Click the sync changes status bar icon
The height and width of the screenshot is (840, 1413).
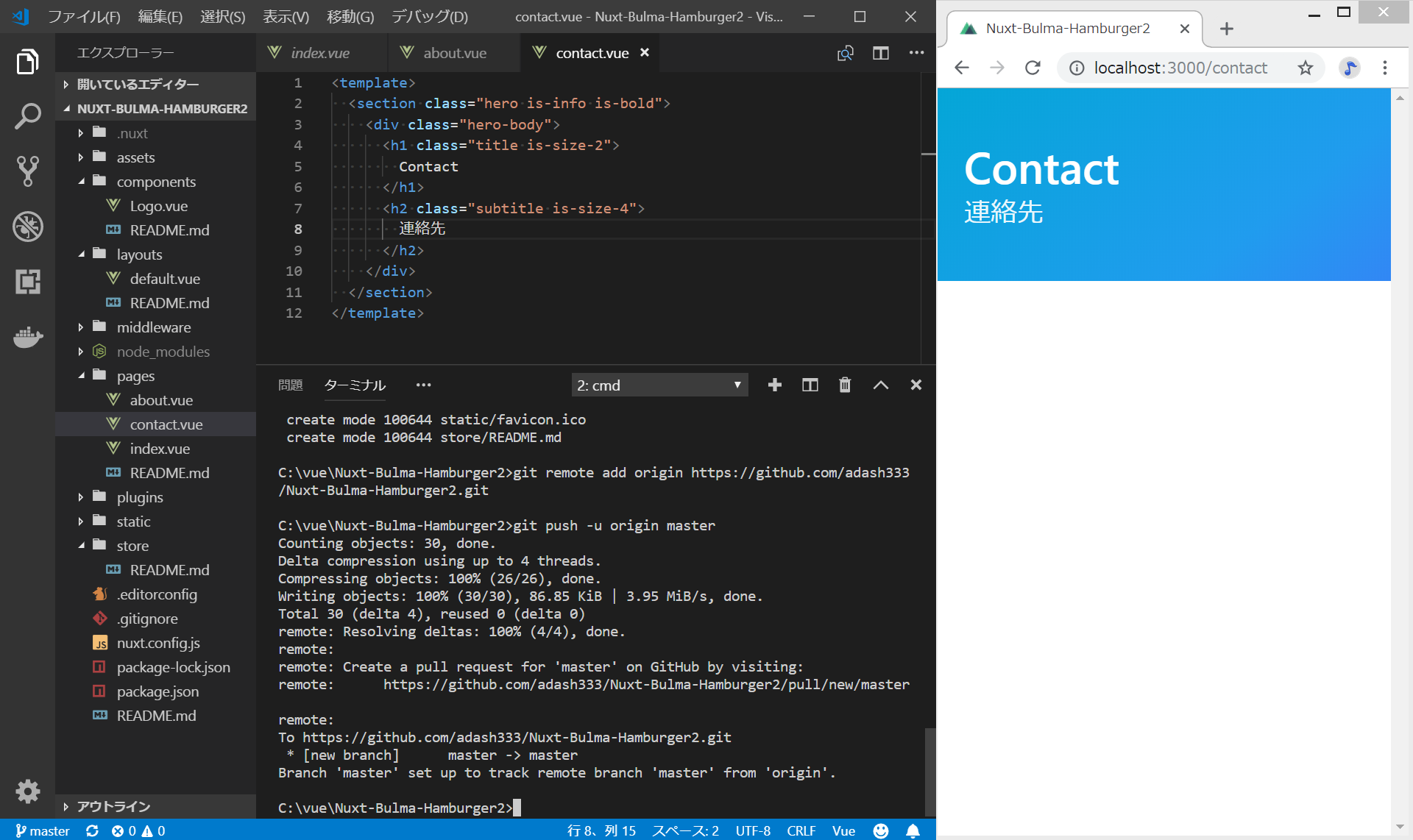click(x=92, y=830)
